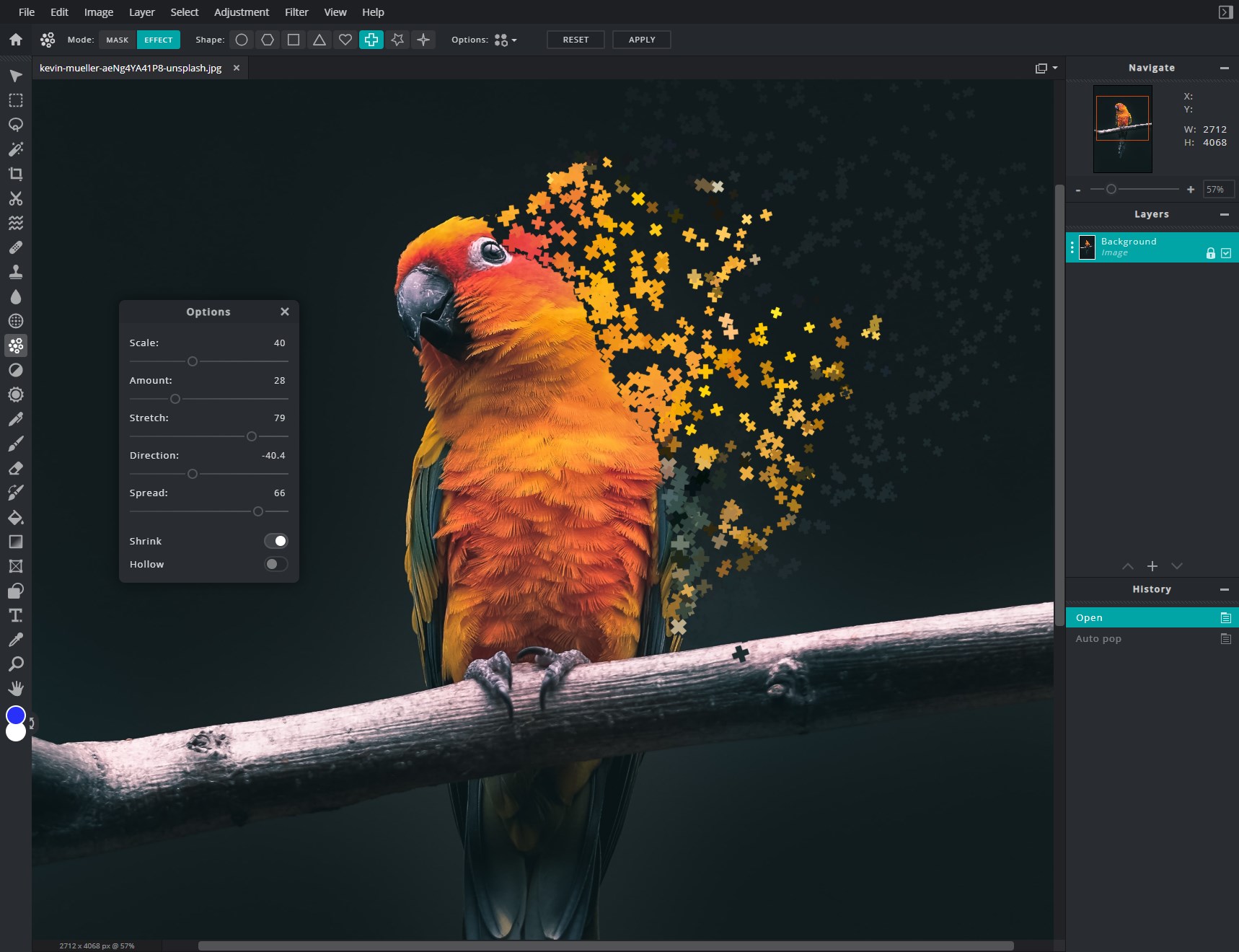Select the Lasso tool
Image resolution: width=1239 pixels, height=952 pixels.
(x=16, y=125)
